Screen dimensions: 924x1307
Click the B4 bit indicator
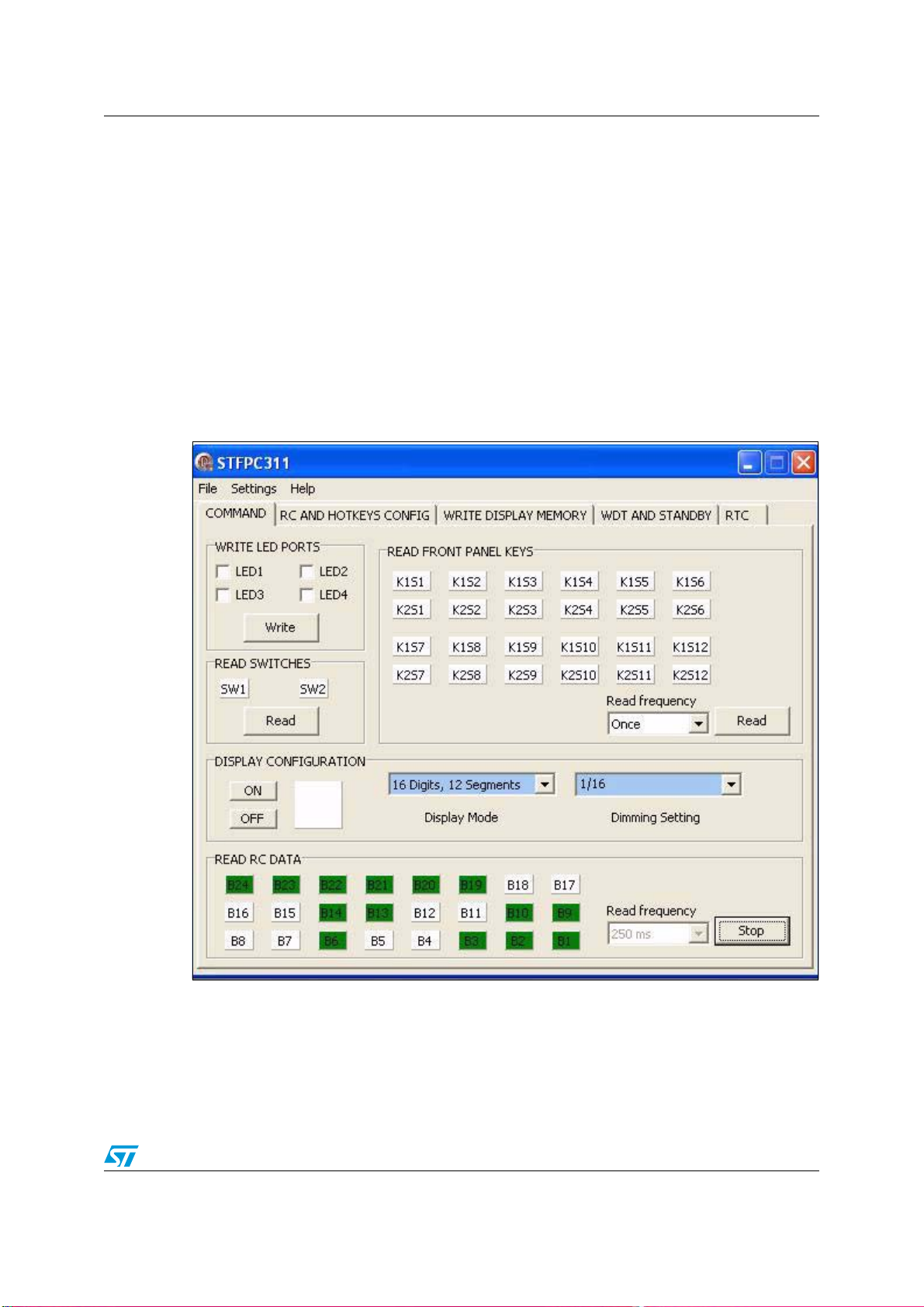click(425, 941)
